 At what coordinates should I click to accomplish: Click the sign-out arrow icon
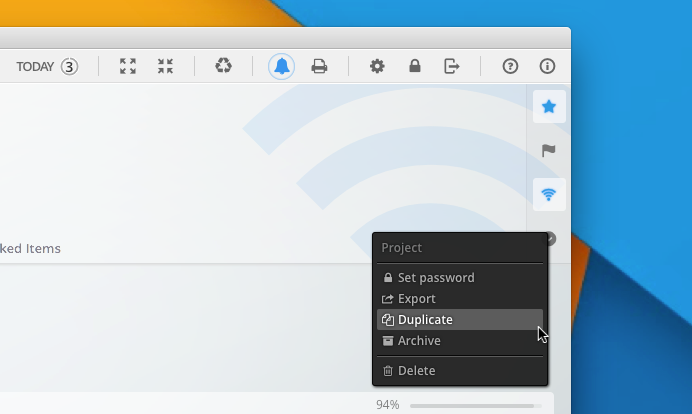tap(452, 67)
